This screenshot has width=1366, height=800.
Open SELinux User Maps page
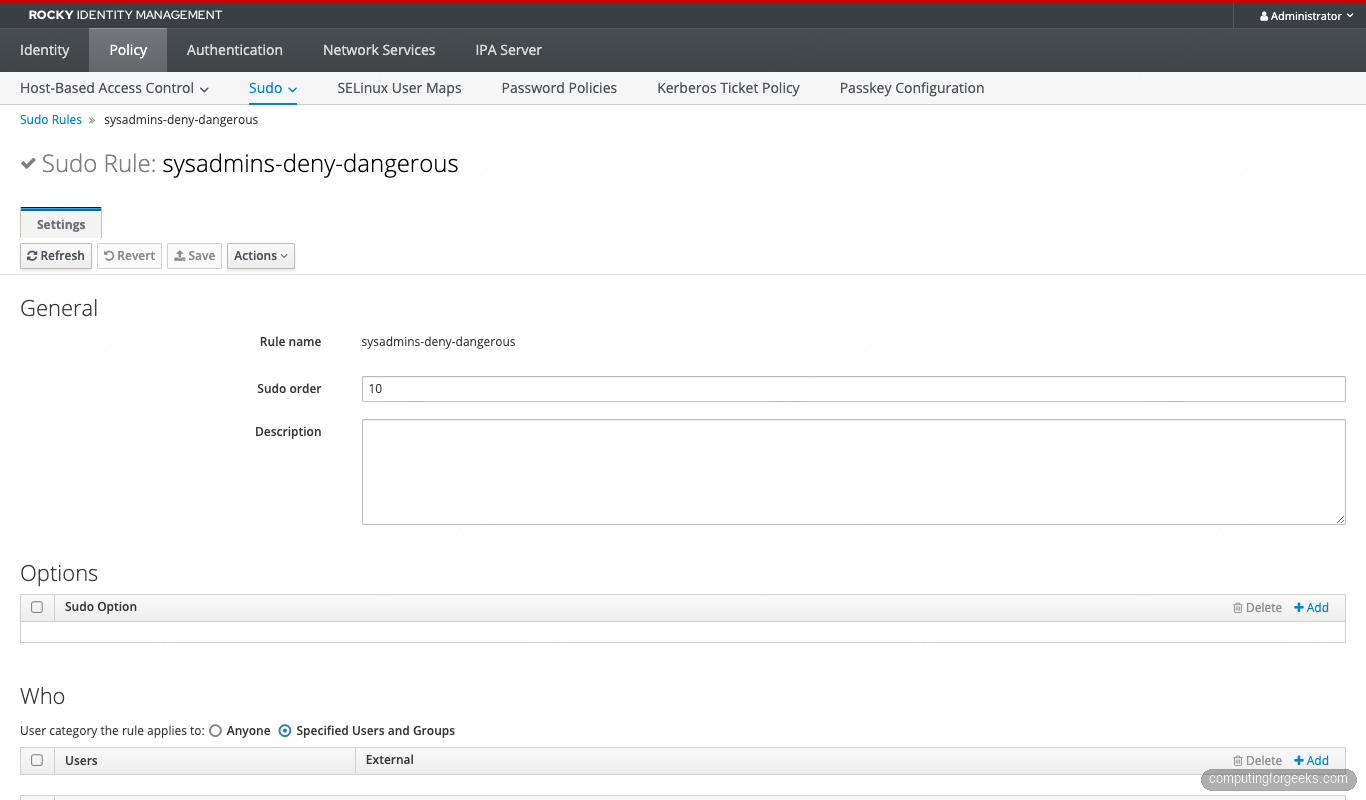(x=400, y=88)
